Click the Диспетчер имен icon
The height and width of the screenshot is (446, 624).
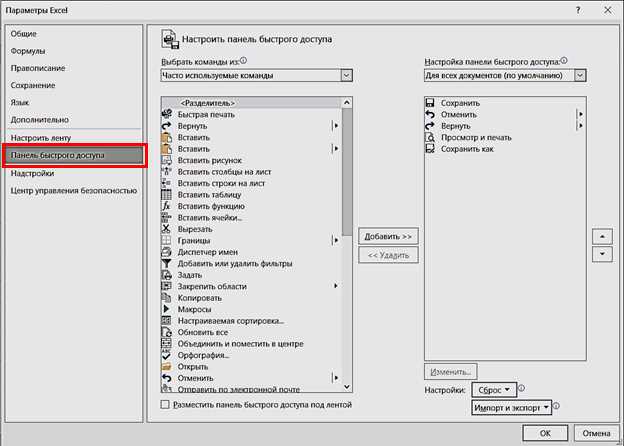(x=166, y=252)
